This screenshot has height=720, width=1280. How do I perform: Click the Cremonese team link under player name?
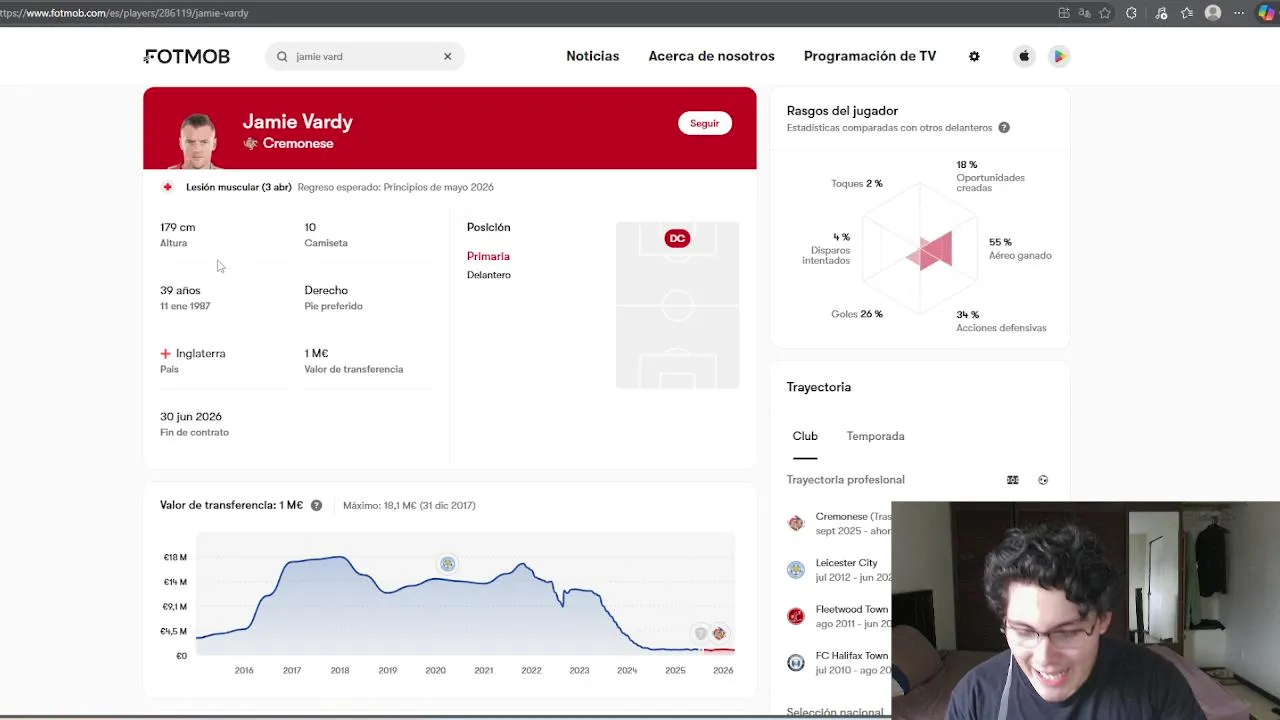coord(298,144)
